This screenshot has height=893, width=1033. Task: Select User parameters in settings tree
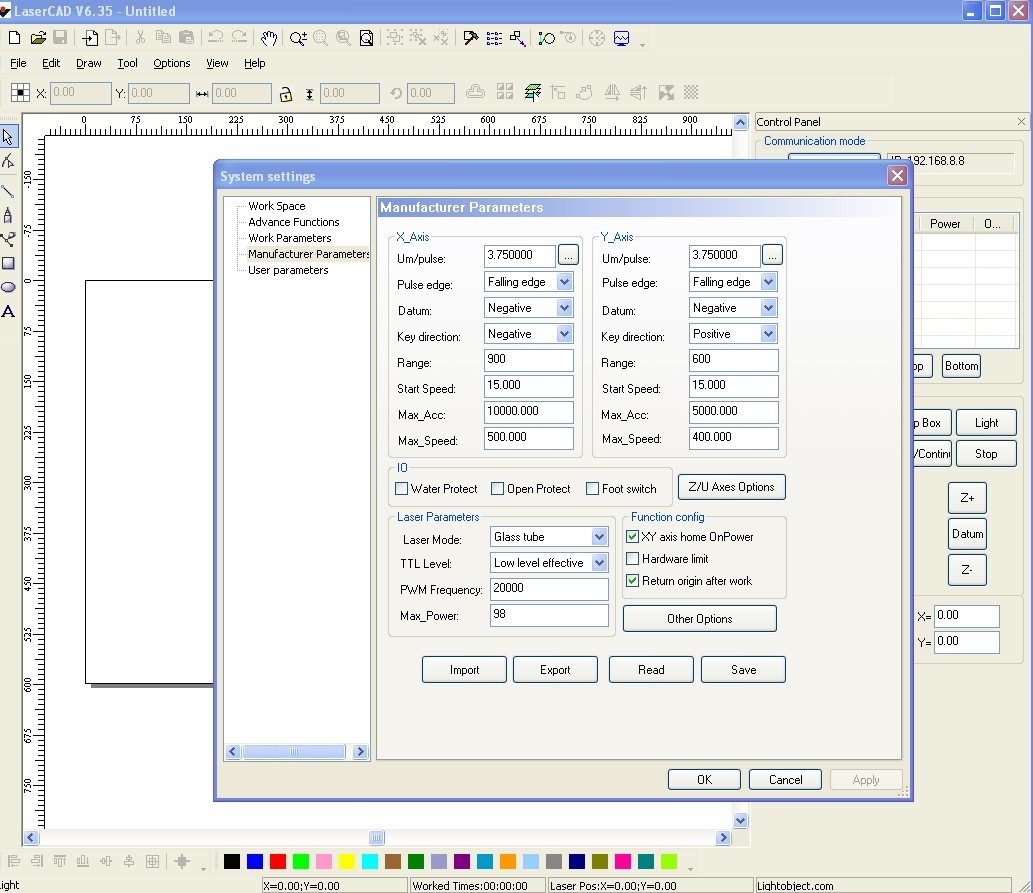click(288, 270)
